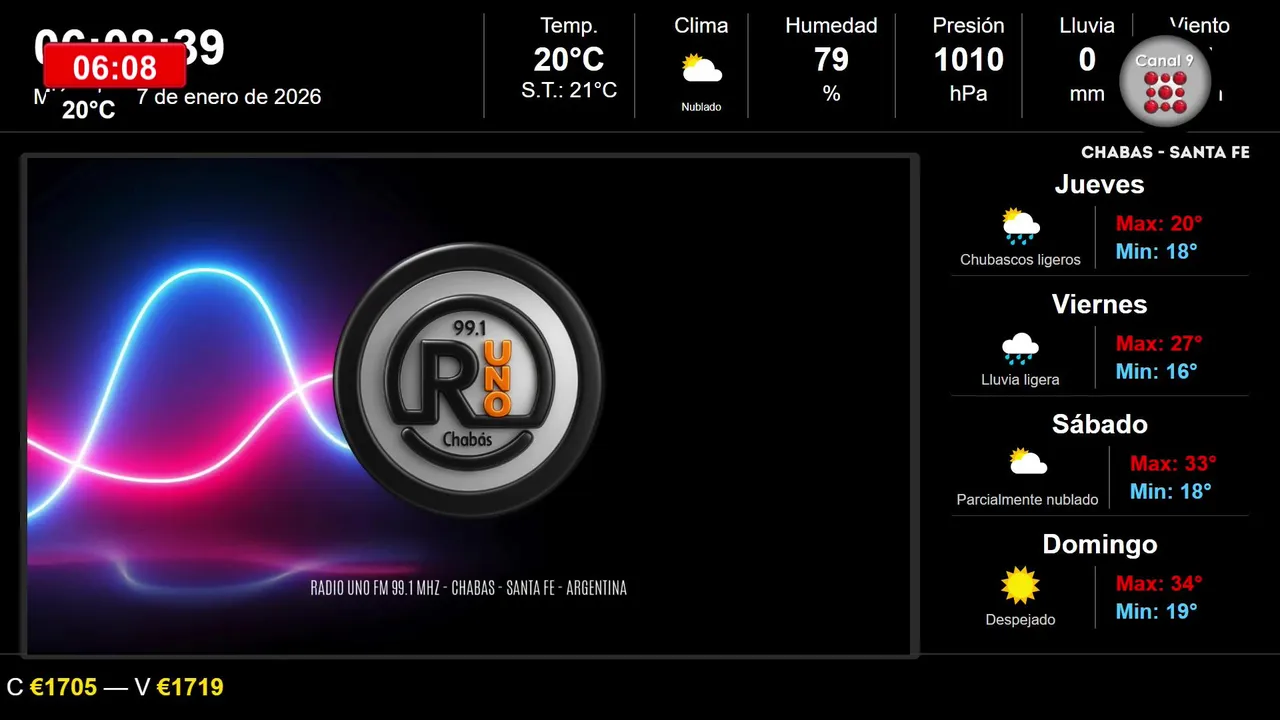The height and width of the screenshot is (720, 1280).
Task: Click the €1705 buy price
Action: tap(64, 688)
